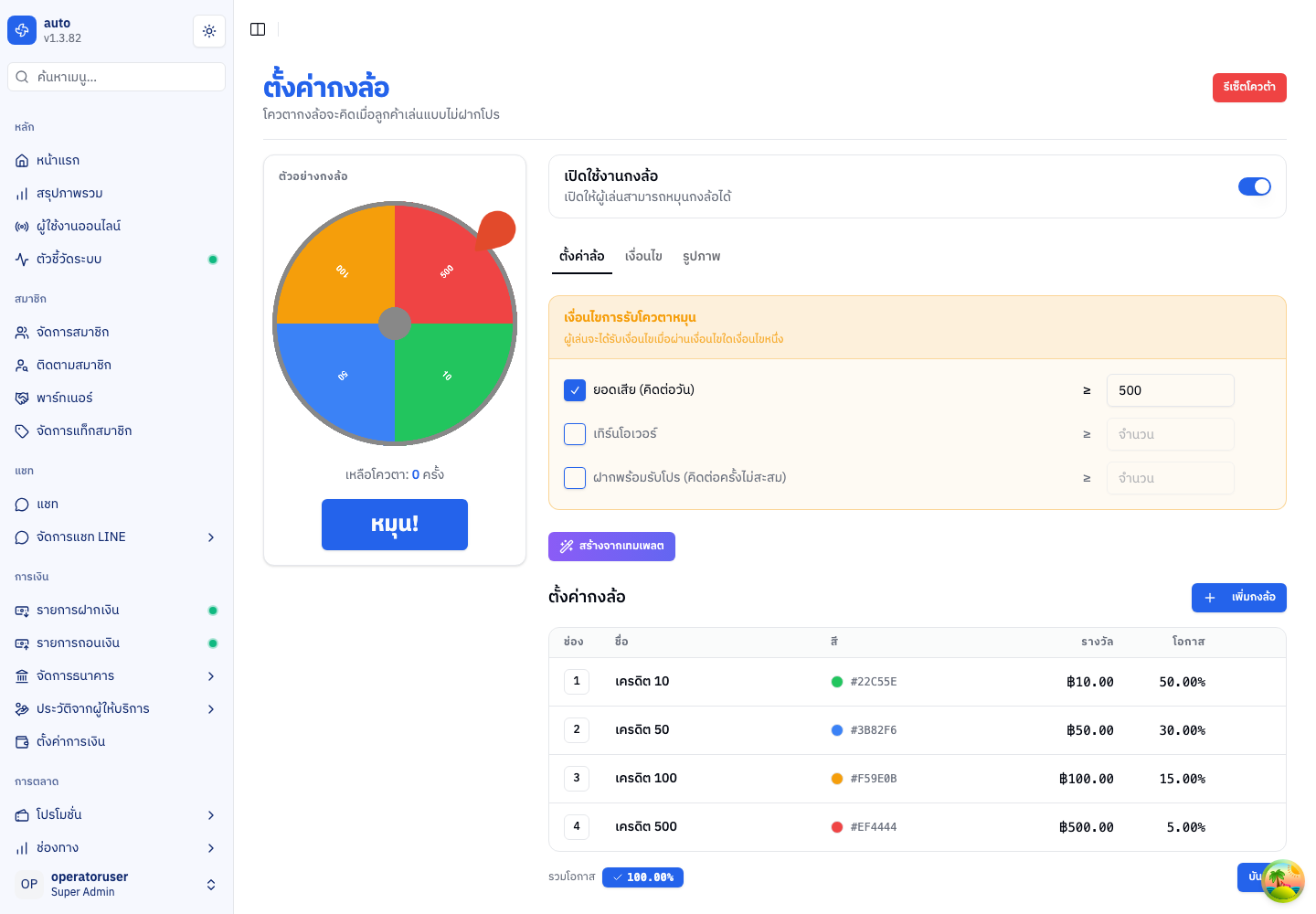Open ตั้งค่าการเงิน wallet icon
Viewport: 1316px width, 914px height.
tap(22, 742)
